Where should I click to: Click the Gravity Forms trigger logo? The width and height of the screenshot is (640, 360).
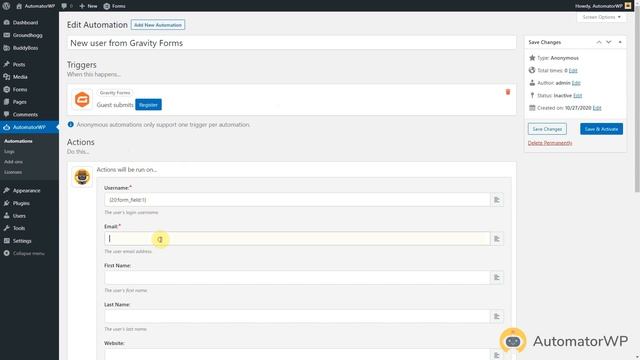[x=82, y=100]
